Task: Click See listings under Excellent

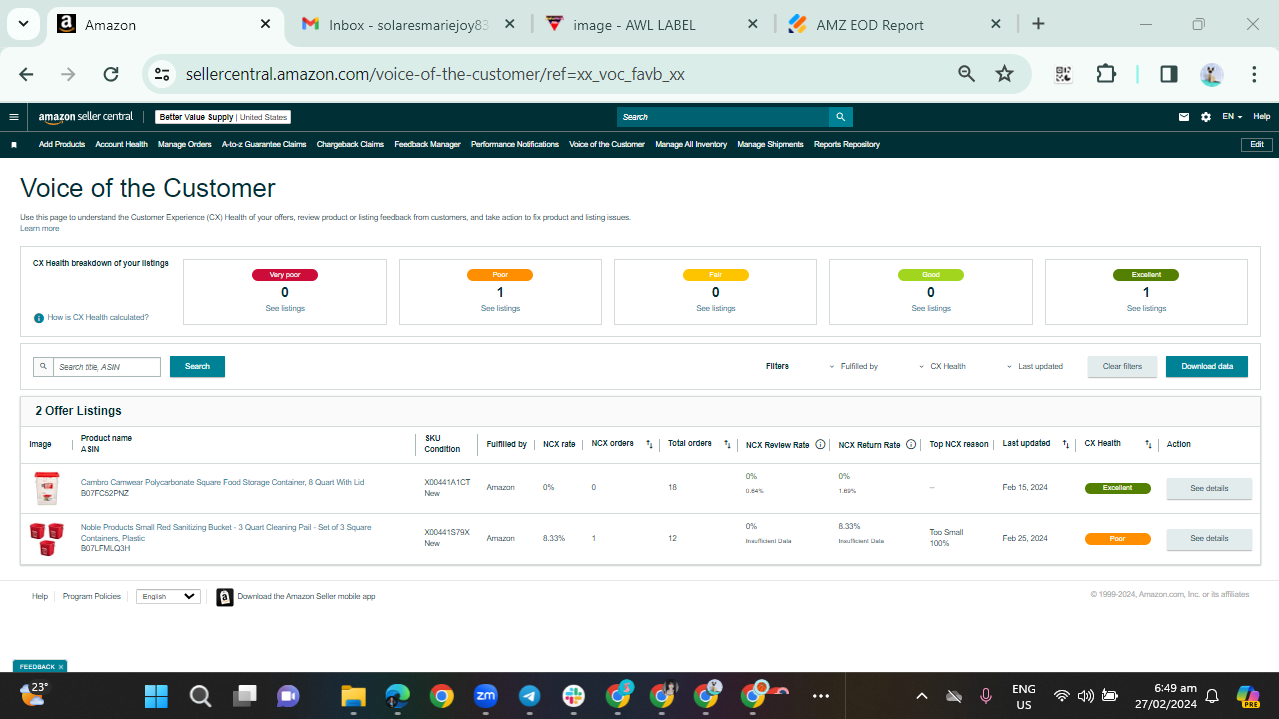Action: pos(1146,309)
